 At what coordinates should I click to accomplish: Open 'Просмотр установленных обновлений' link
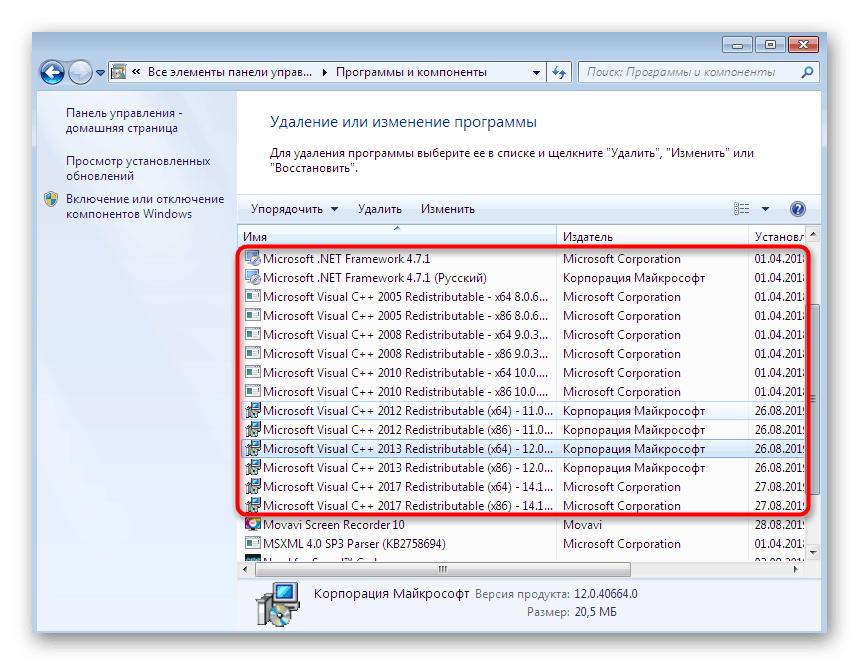coord(138,168)
